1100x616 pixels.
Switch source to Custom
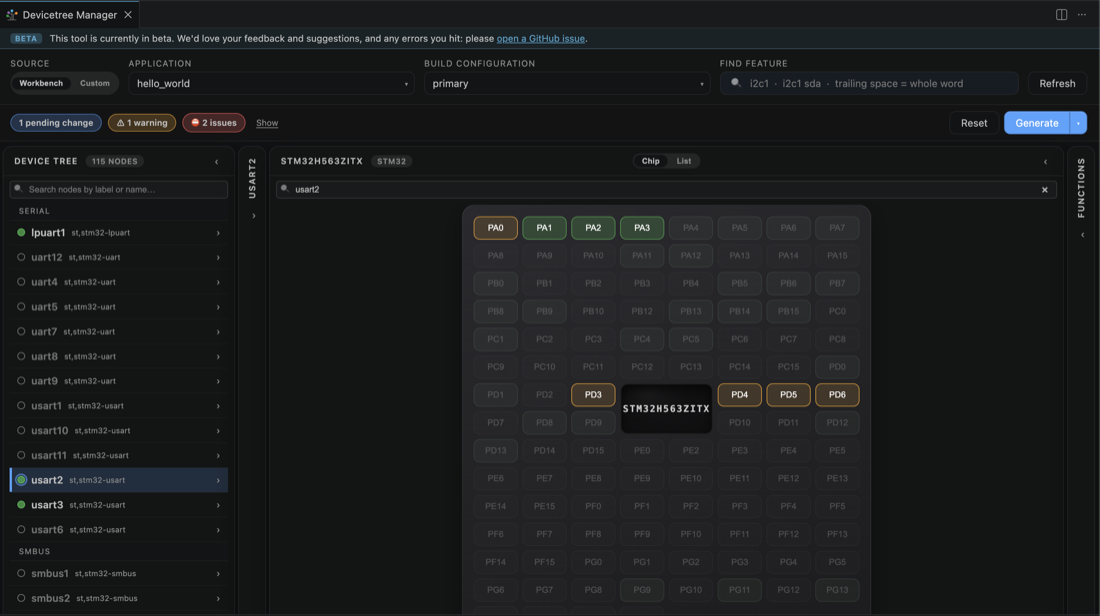tap(95, 83)
